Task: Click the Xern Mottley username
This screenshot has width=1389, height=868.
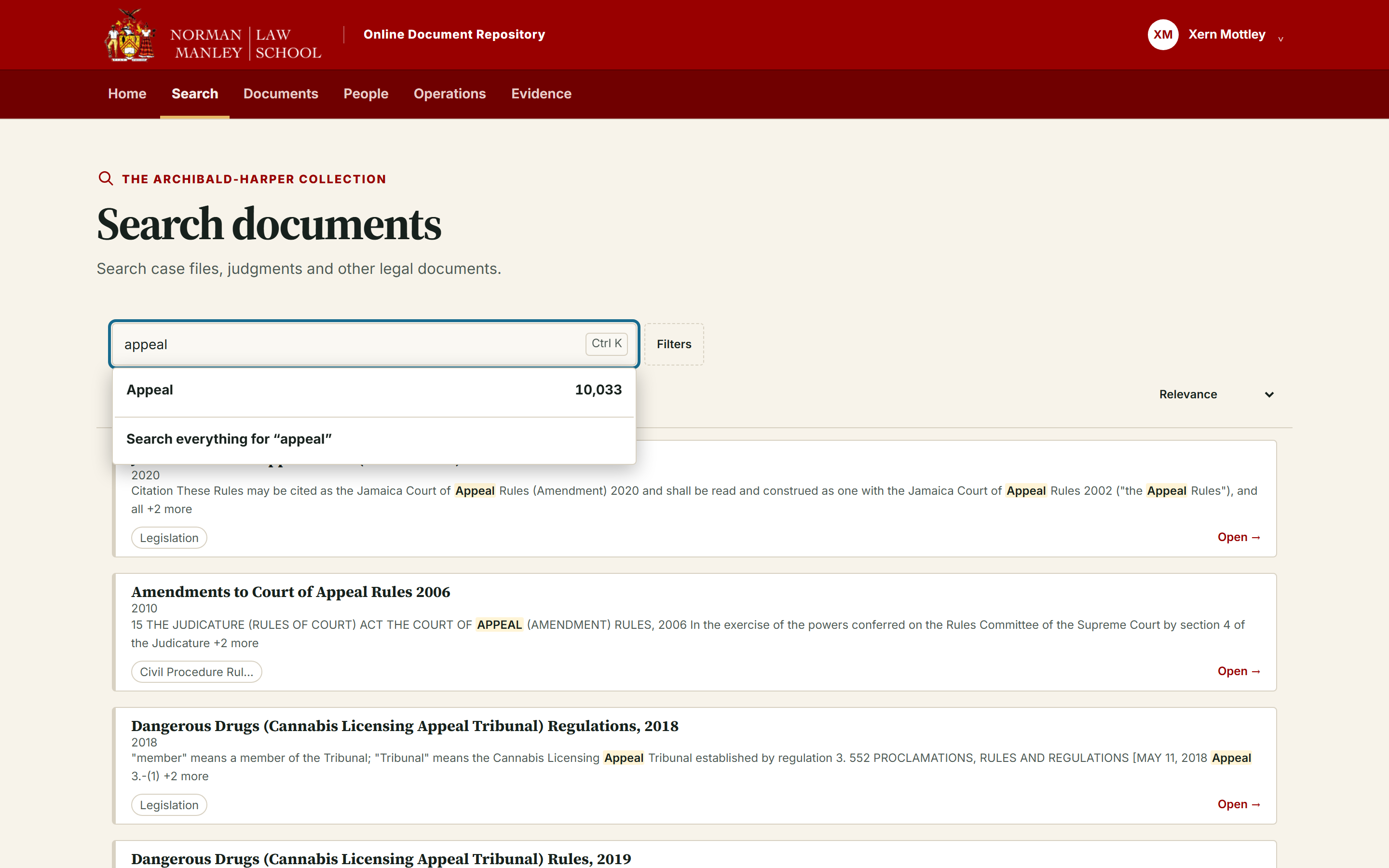Action: [1226, 34]
